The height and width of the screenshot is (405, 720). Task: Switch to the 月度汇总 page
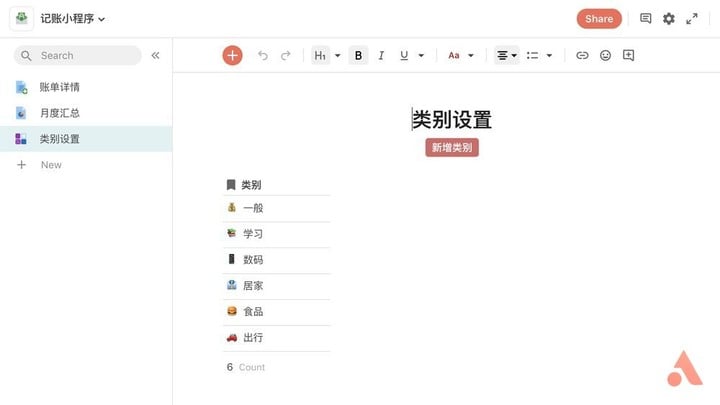pyautogui.click(x=59, y=113)
